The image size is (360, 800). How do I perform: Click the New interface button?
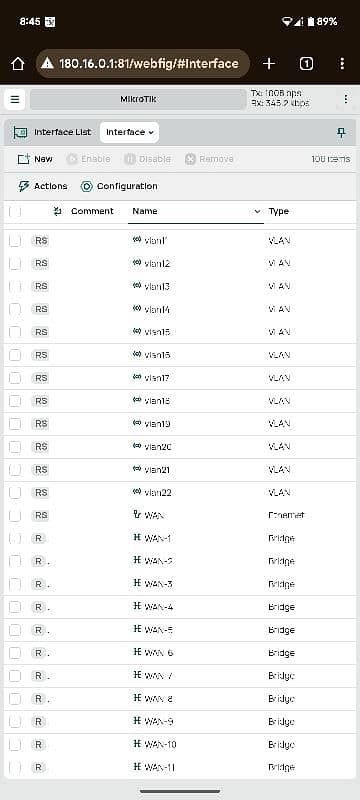click(x=35, y=159)
